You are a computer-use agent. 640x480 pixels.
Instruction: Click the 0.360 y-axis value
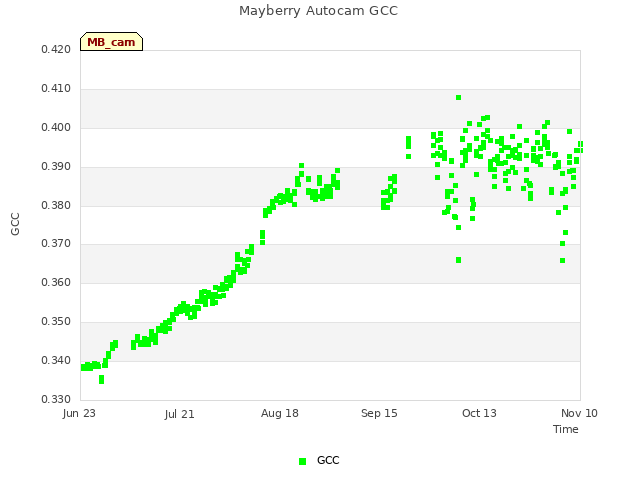[56, 282]
